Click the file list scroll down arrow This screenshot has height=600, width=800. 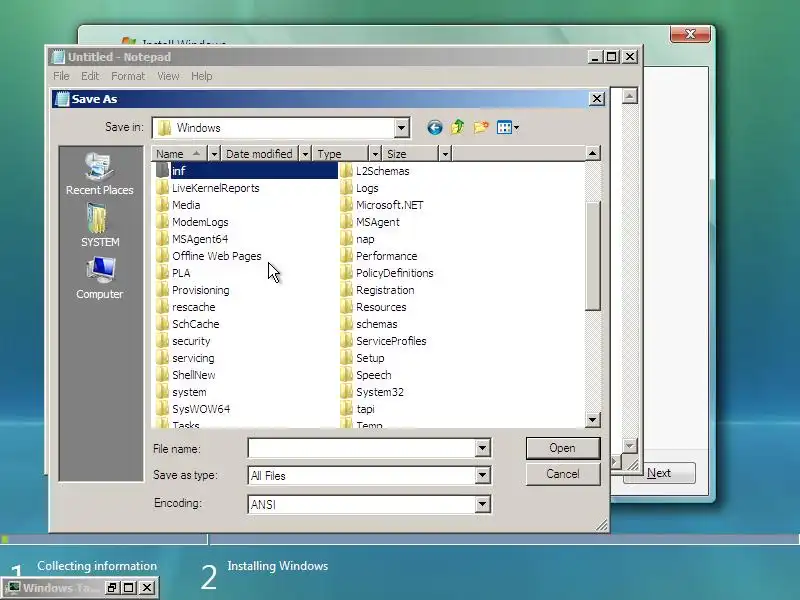tap(592, 420)
